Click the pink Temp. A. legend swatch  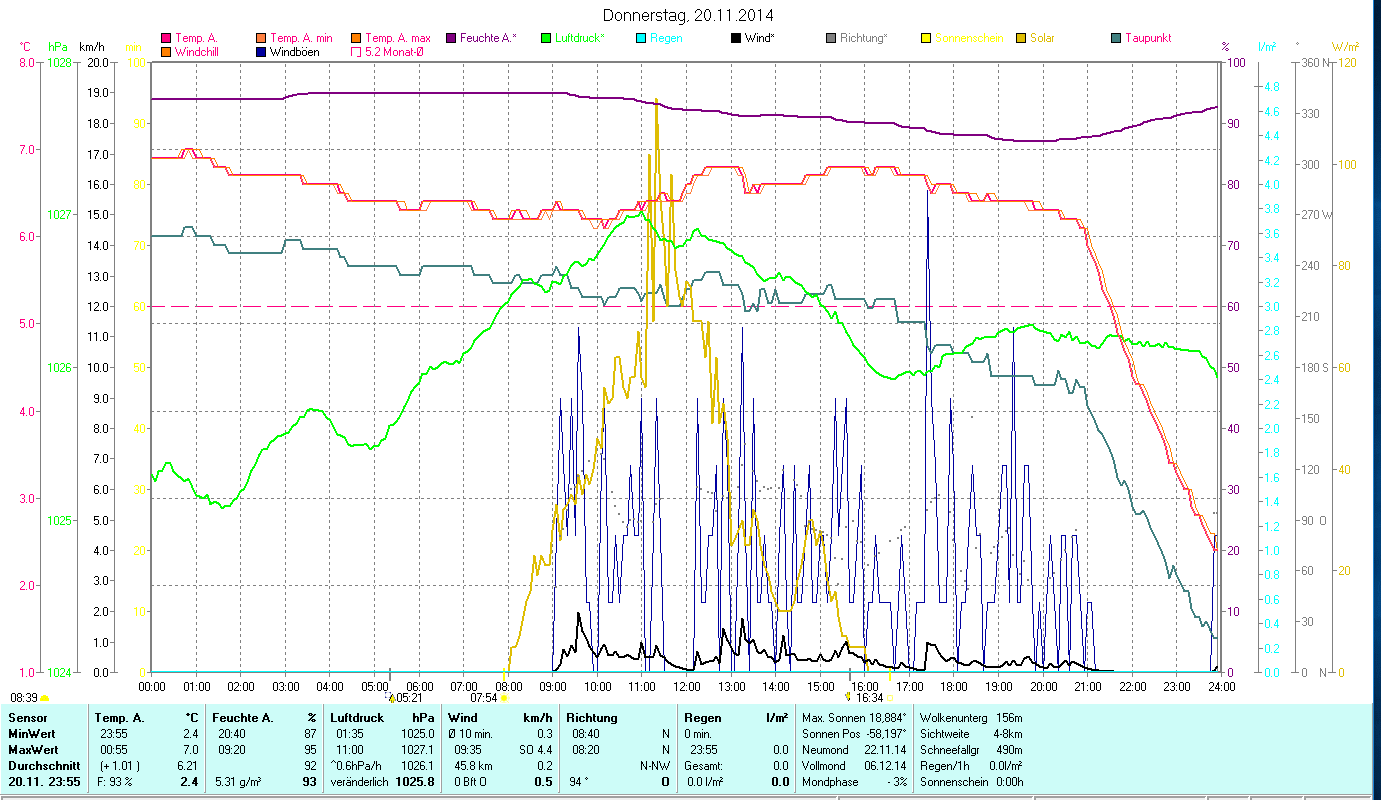tap(167, 39)
